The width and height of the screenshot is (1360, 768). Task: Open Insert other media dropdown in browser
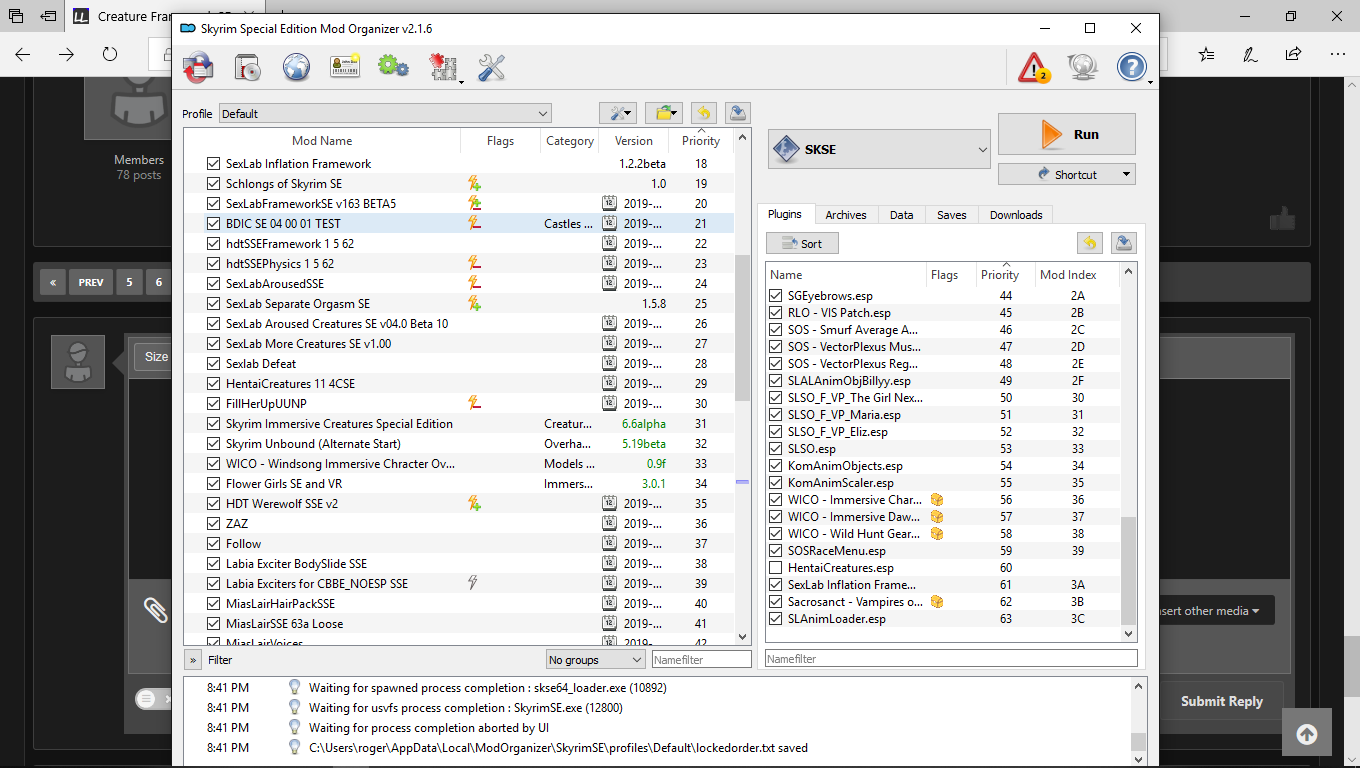1214,611
